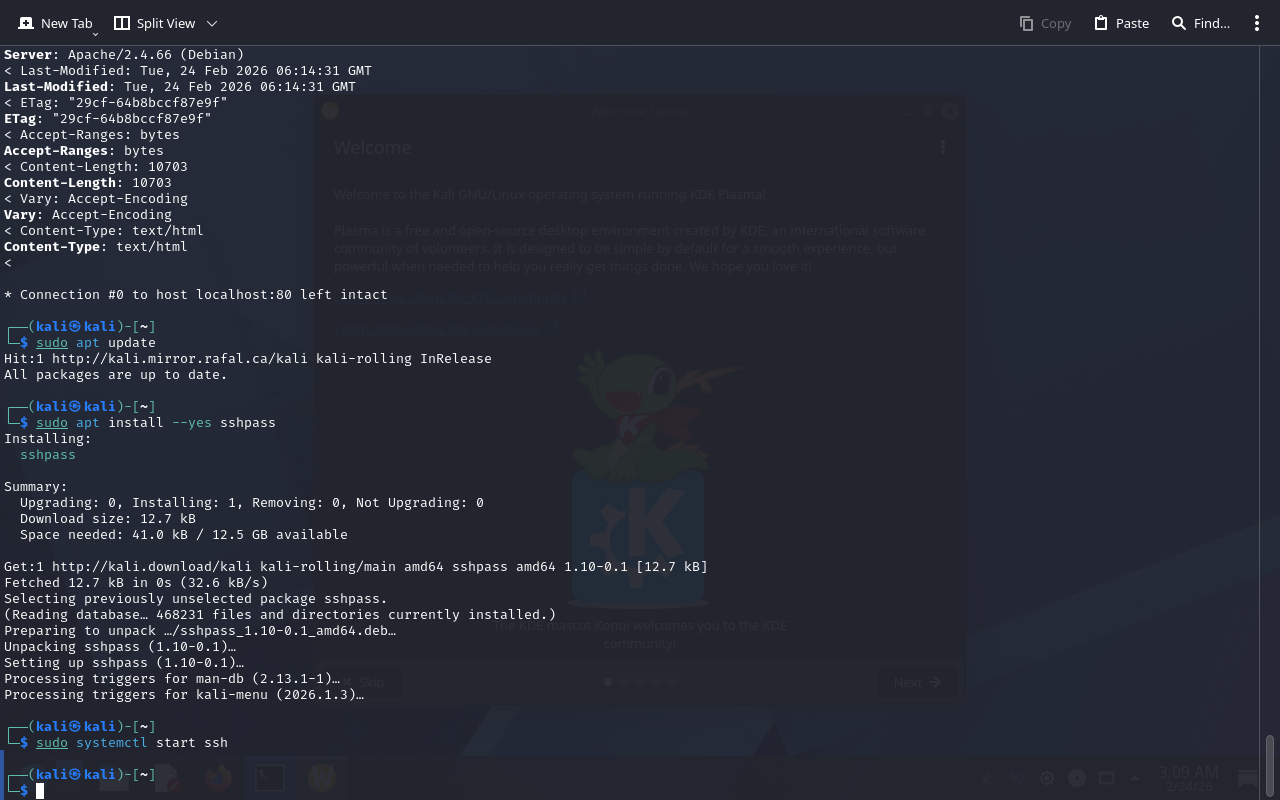Viewport: 1280px width, 800px height.
Task: Click the Copy toolbar icon
Action: point(1045,23)
